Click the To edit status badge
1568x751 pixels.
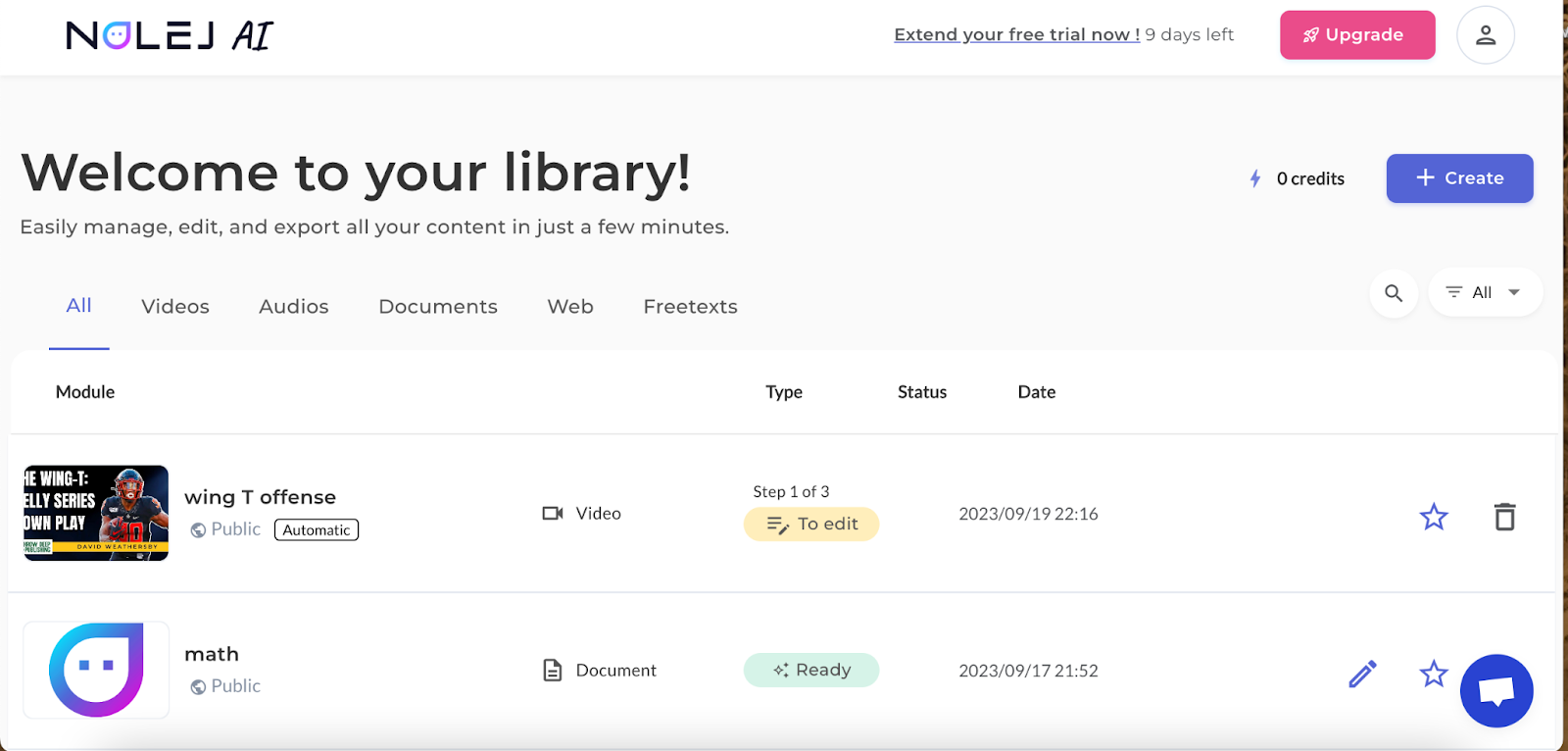click(x=811, y=525)
